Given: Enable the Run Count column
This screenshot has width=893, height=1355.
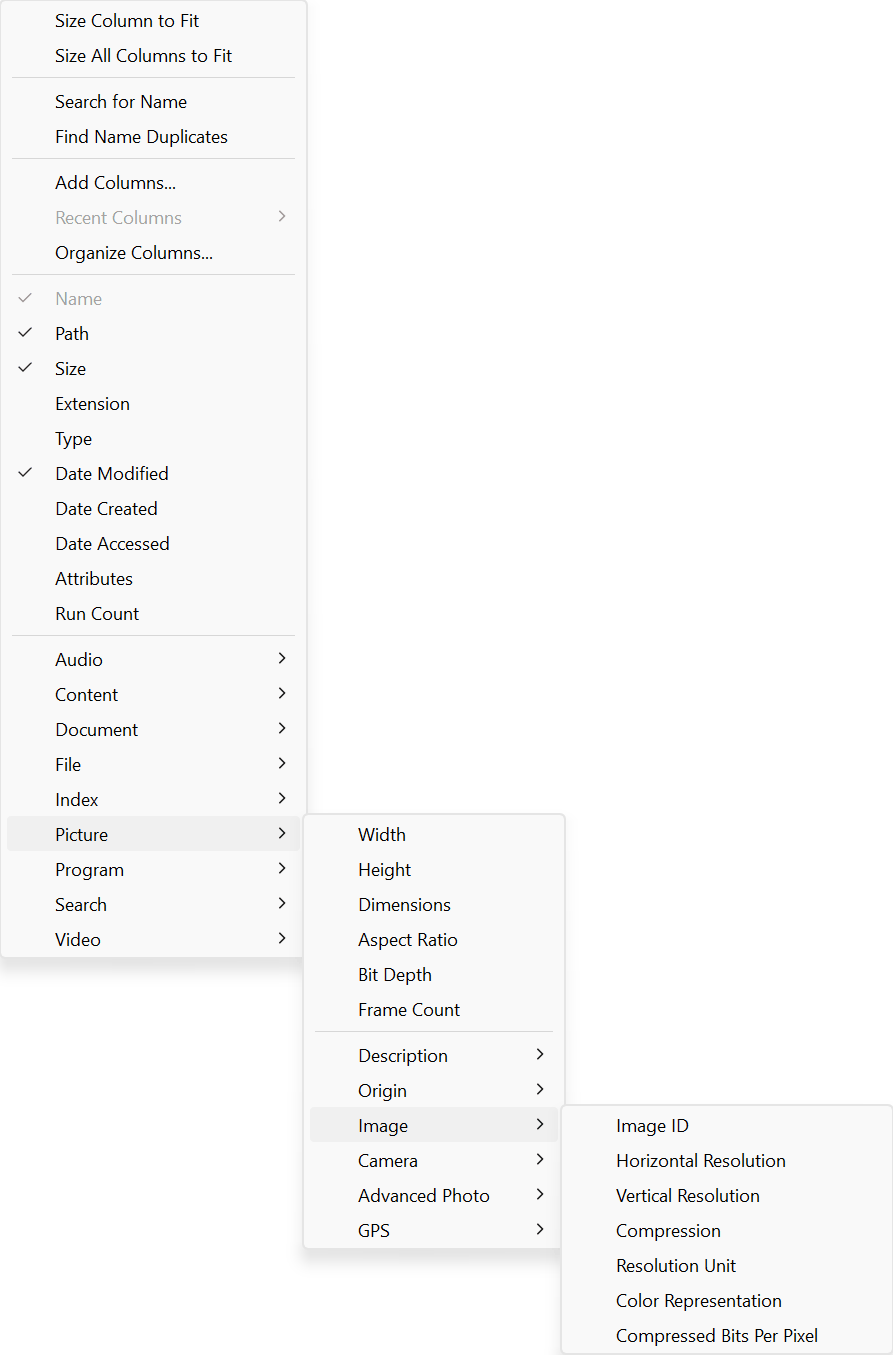Looking at the screenshot, I should coord(97,614).
